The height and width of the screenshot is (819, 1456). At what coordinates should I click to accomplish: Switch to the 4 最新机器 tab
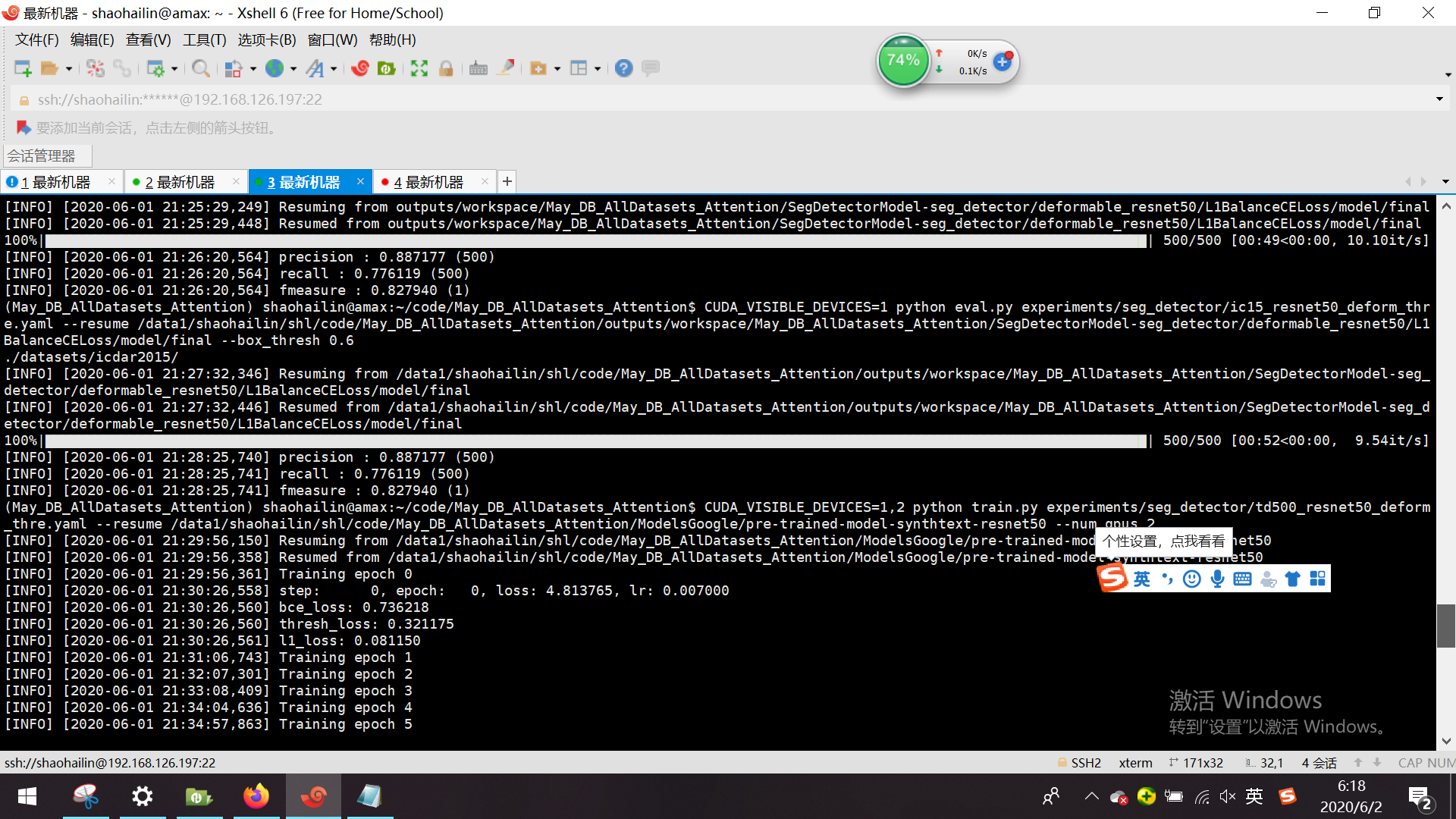[x=428, y=181]
